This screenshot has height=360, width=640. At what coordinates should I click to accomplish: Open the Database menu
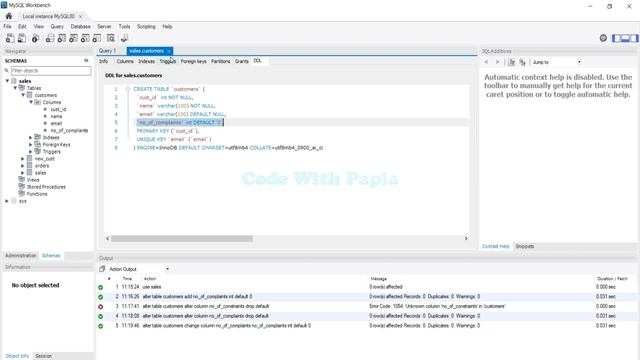pos(80,27)
